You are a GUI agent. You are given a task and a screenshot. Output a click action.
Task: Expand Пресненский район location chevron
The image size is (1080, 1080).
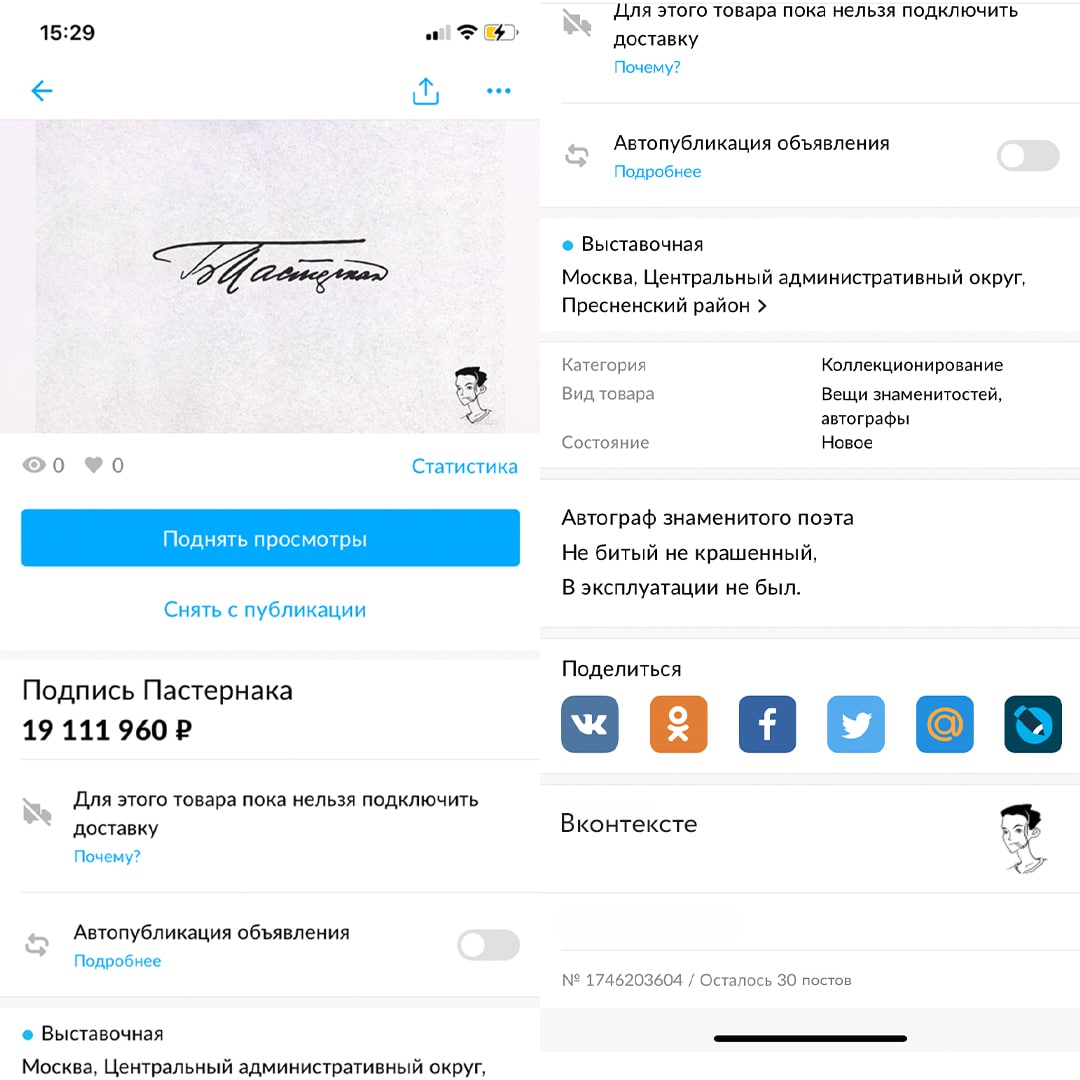[x=762, y=306]
